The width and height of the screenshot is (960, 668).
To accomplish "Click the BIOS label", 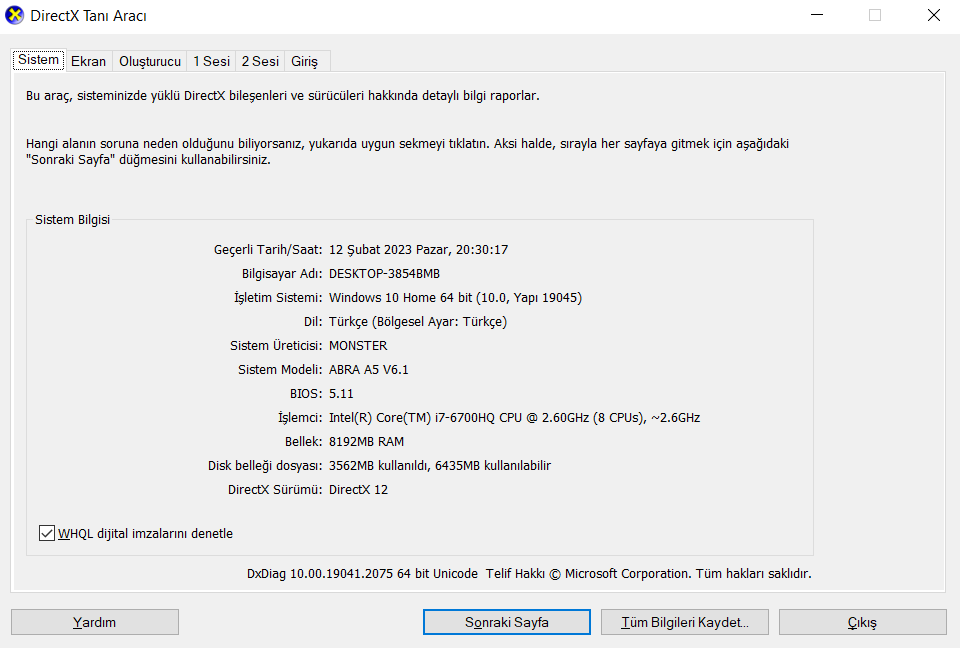I will point(306,394).
